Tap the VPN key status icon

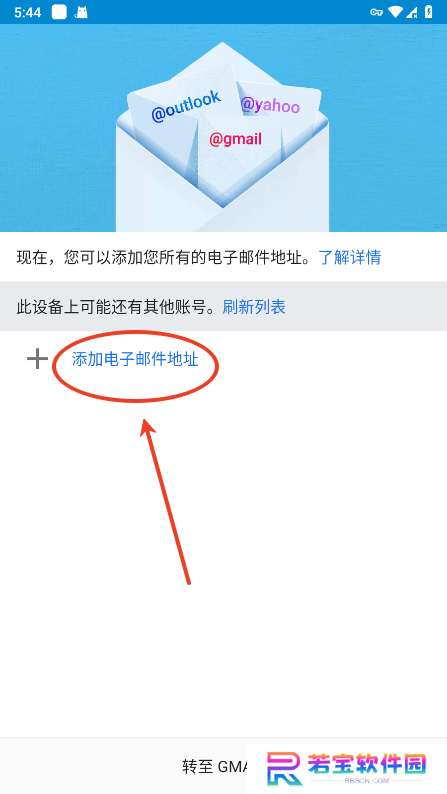point(376,12)
